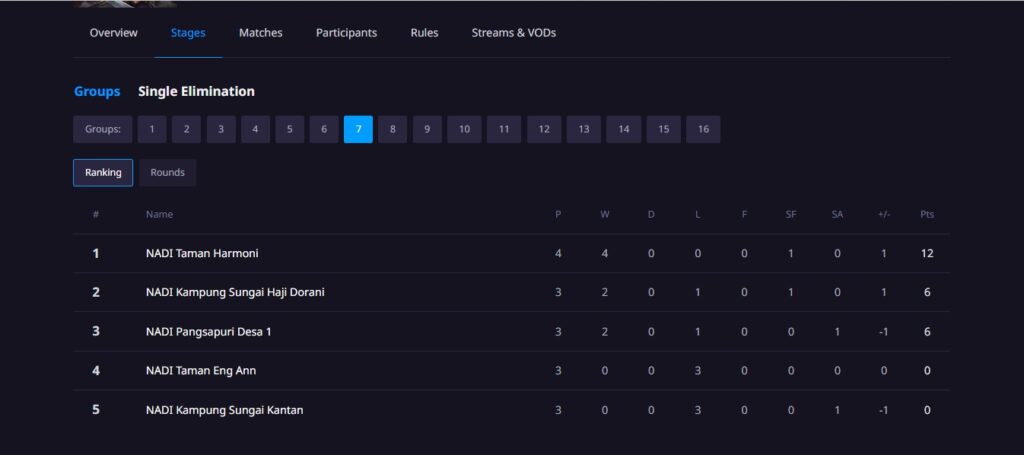Click the Pts column header
Viewport: 1024px width, 455px height.
927,215
